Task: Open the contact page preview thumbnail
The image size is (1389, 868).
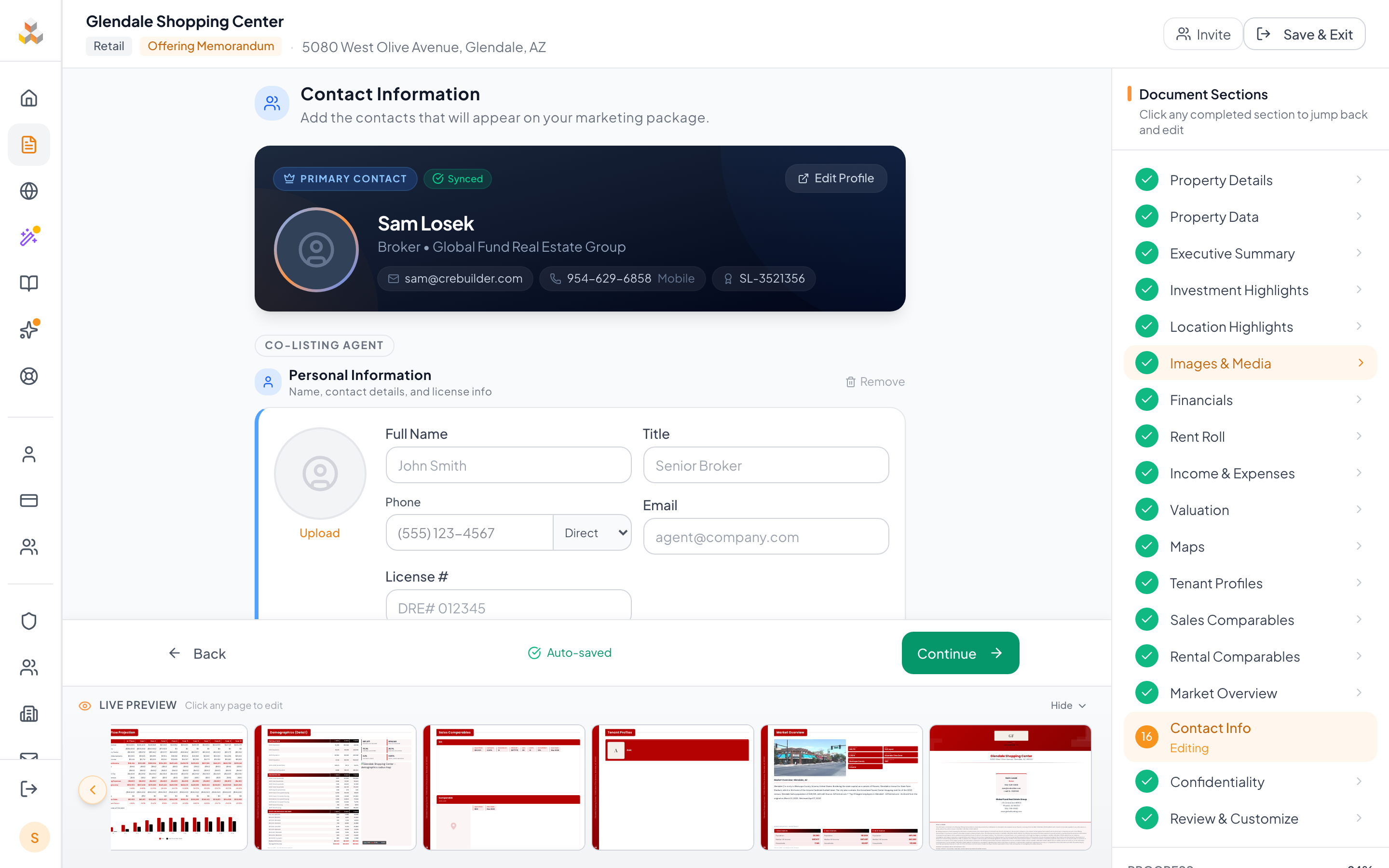Action: point(1010,787)
